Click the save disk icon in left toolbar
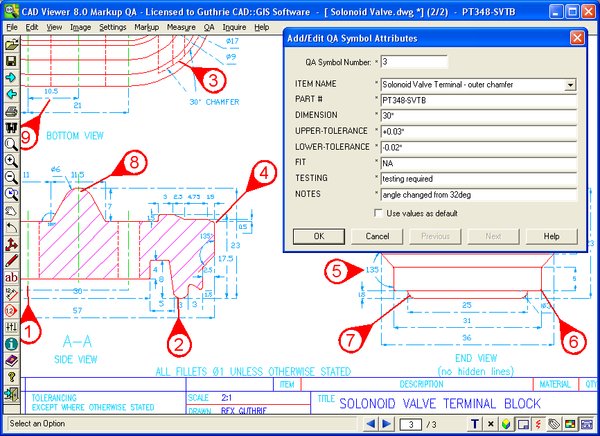 point(10,60)
